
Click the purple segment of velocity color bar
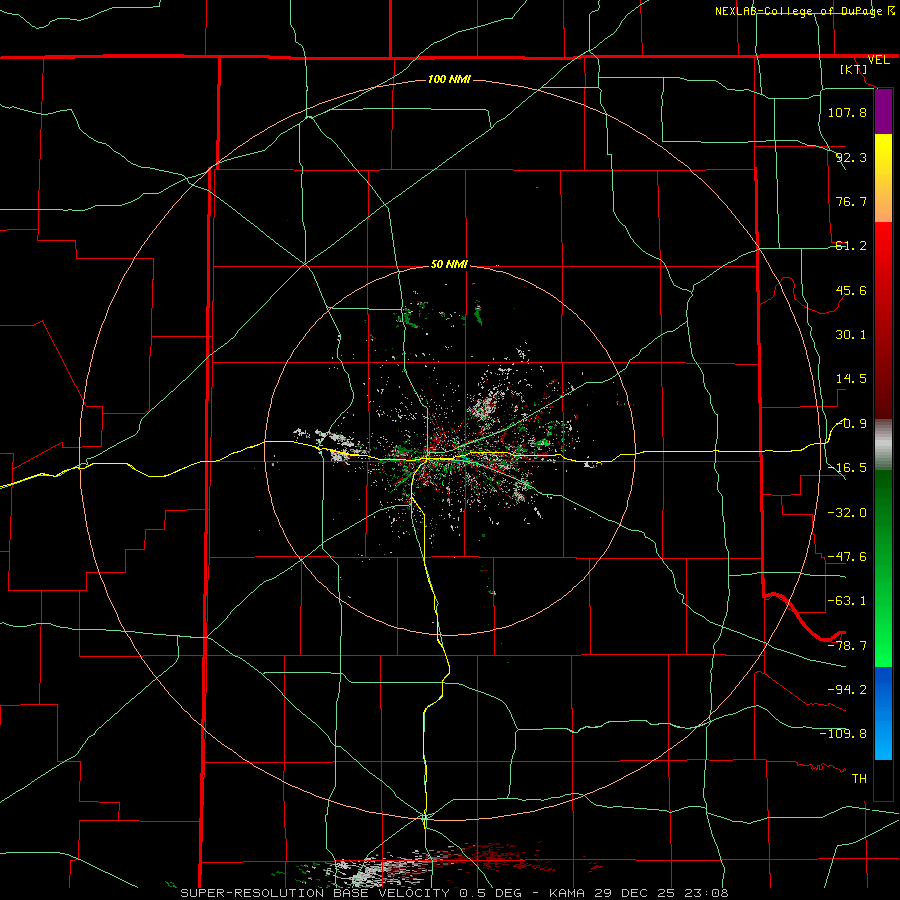point(883,111)
